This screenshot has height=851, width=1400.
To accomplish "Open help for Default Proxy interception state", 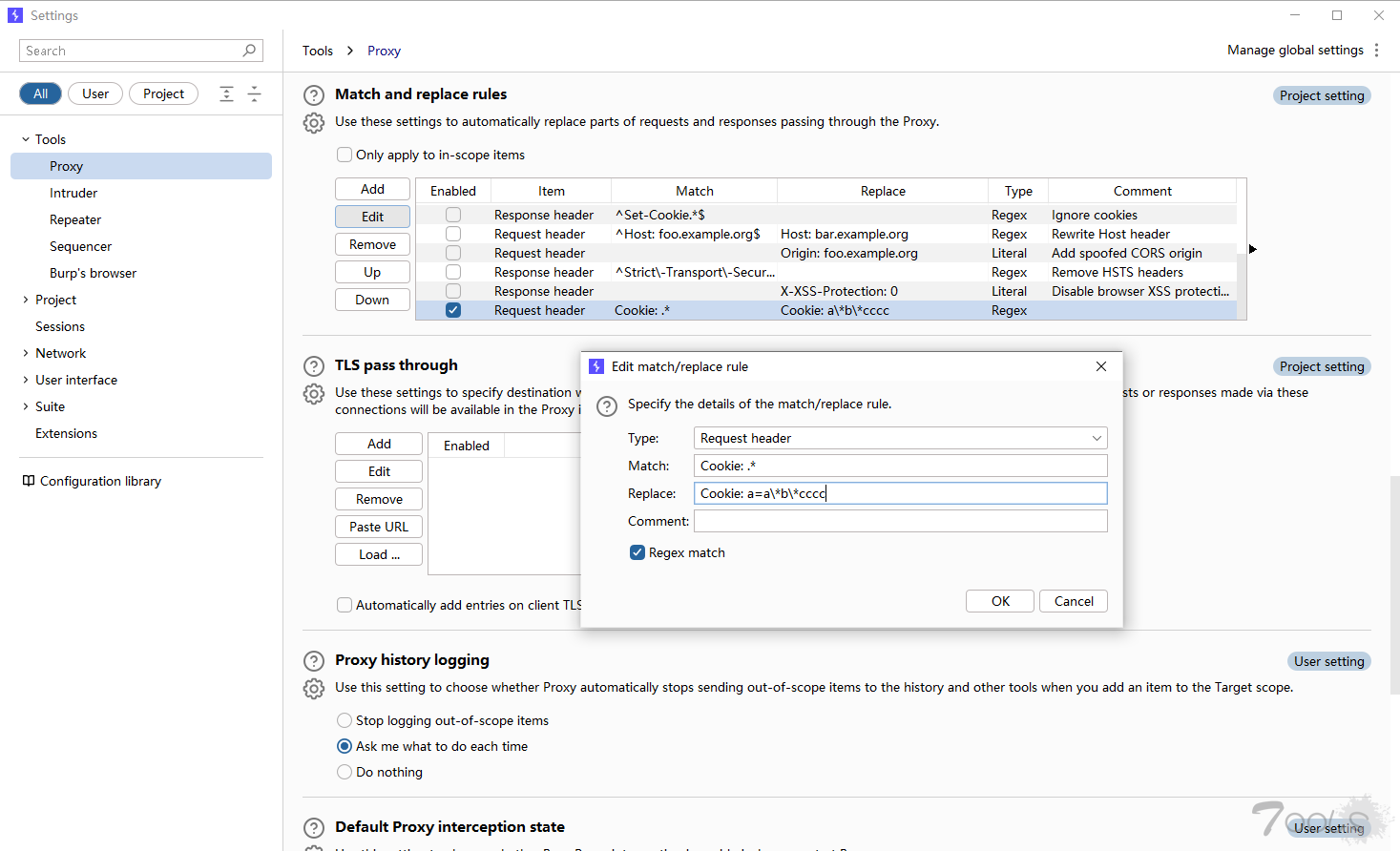I will (314, 828).
